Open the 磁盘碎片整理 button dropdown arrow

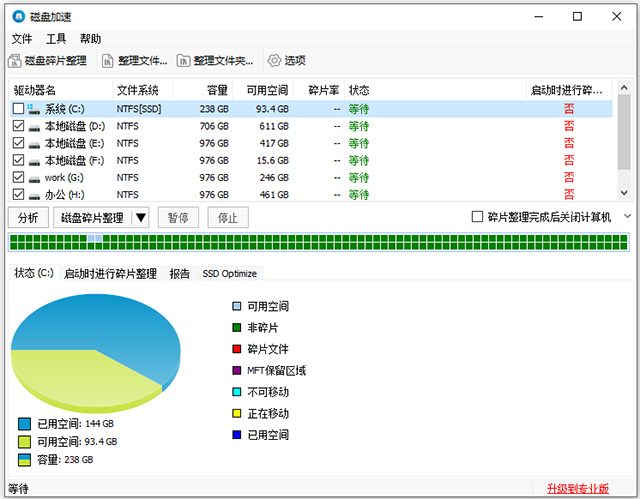pos(141,217)
